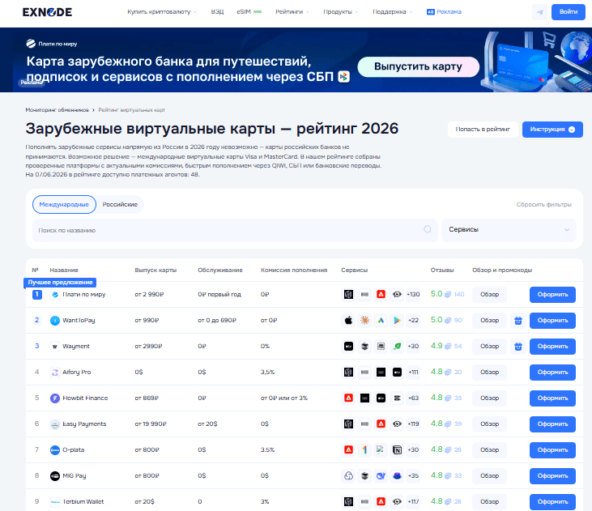The height and width of the screenshot is (511, 592).
Task: Click red Adobe icon in Плати по миру row
Action: (381, 294)
